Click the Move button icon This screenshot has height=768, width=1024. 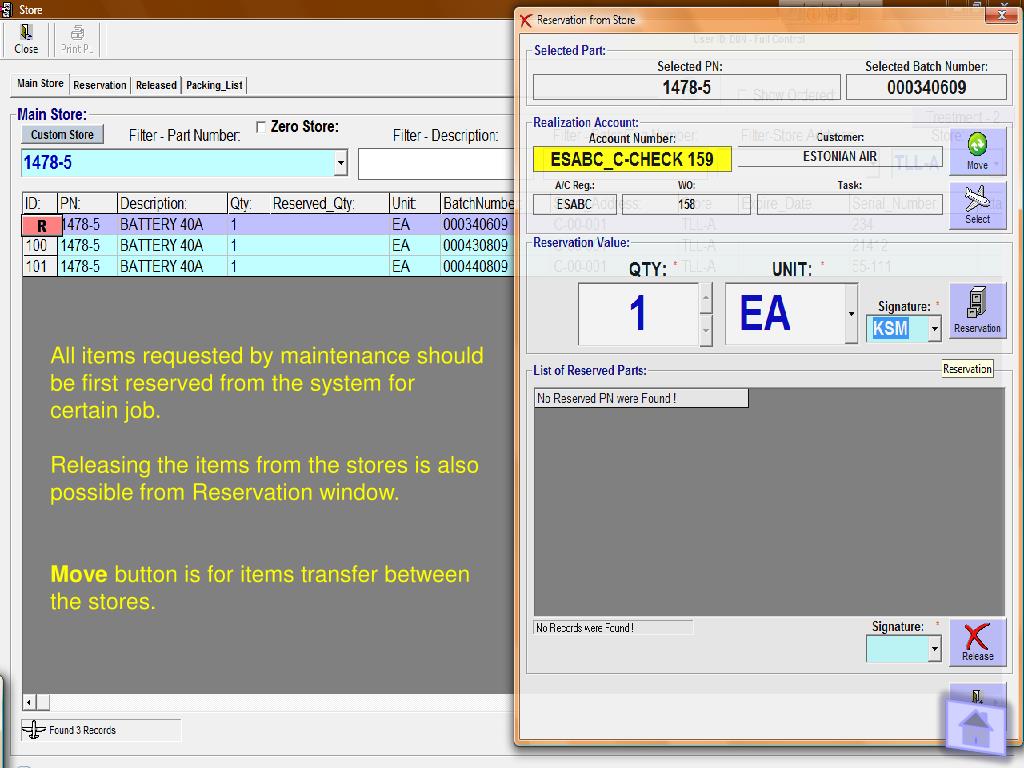click(977, 151)
